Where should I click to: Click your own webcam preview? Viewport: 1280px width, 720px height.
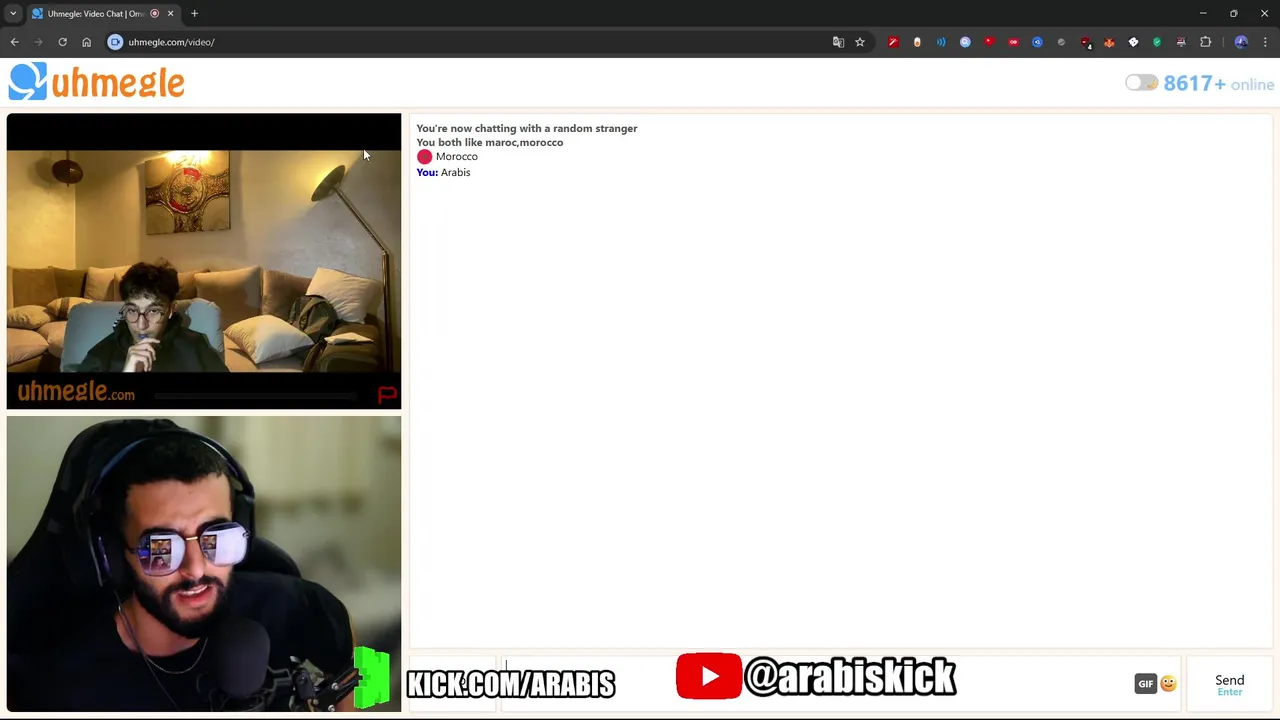[x=204, y=564]
